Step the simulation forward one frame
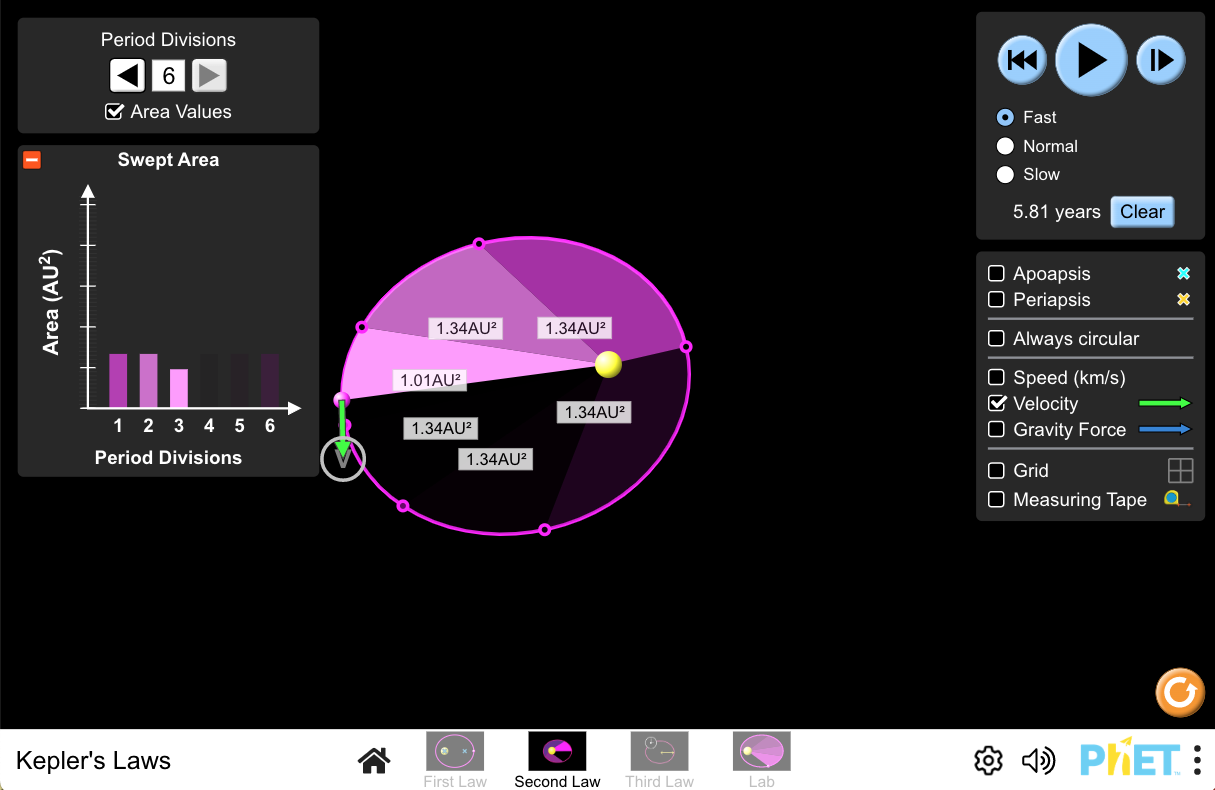This screenshot has width=1215, height=790. tap(1160, 59)
